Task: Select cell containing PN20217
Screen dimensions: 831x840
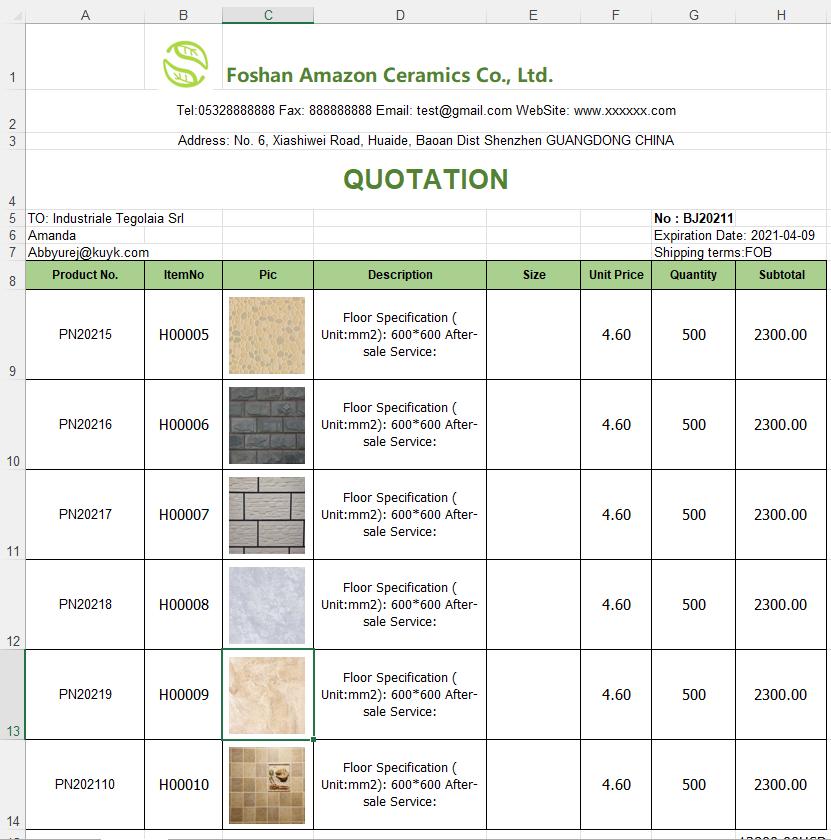Action: point(85,515)
